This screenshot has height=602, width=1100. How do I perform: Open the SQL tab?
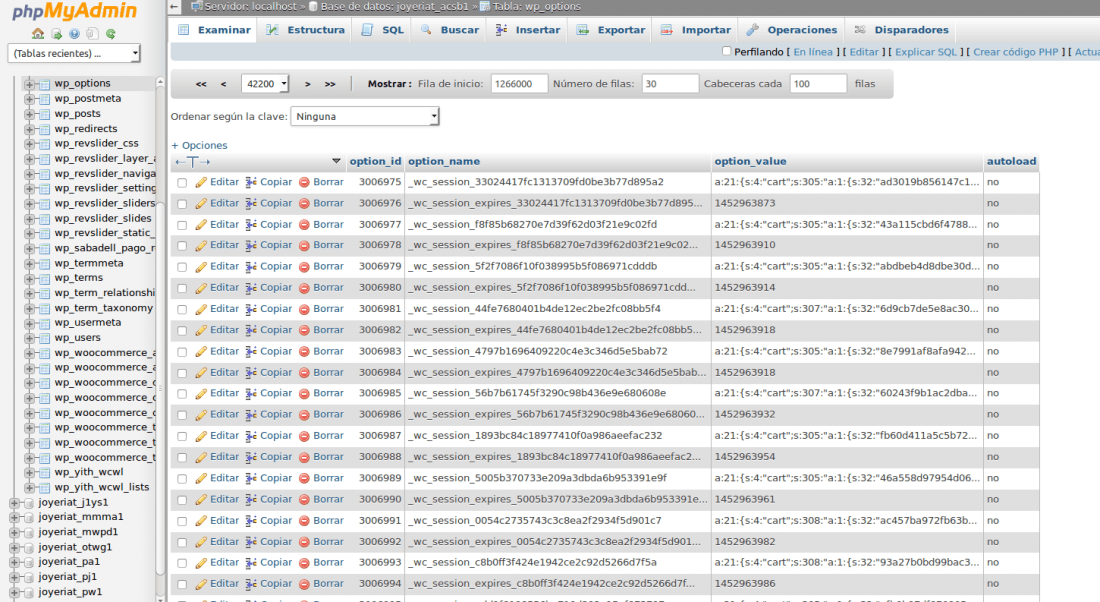(x=382, y=30)
